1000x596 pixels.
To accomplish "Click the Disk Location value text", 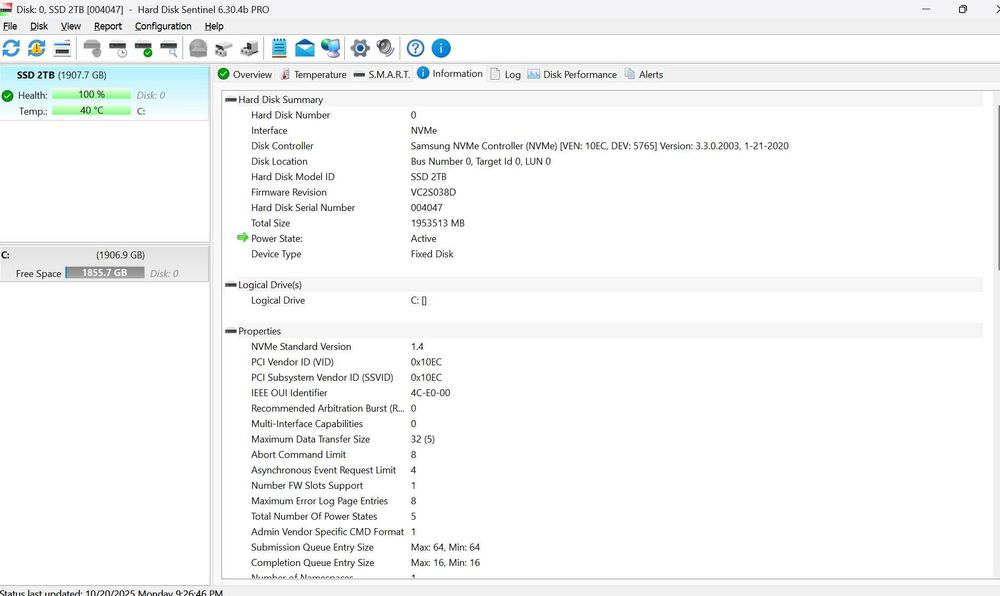I will pos(481,161).
